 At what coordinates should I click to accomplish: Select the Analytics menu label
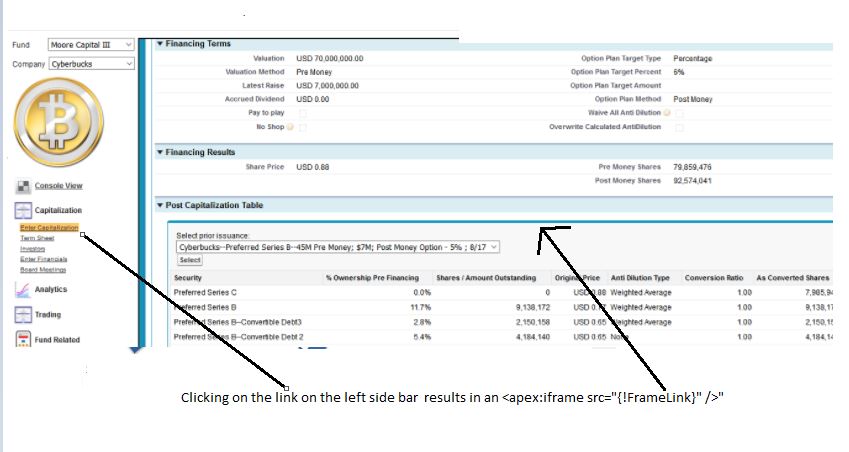pos(51,289)
